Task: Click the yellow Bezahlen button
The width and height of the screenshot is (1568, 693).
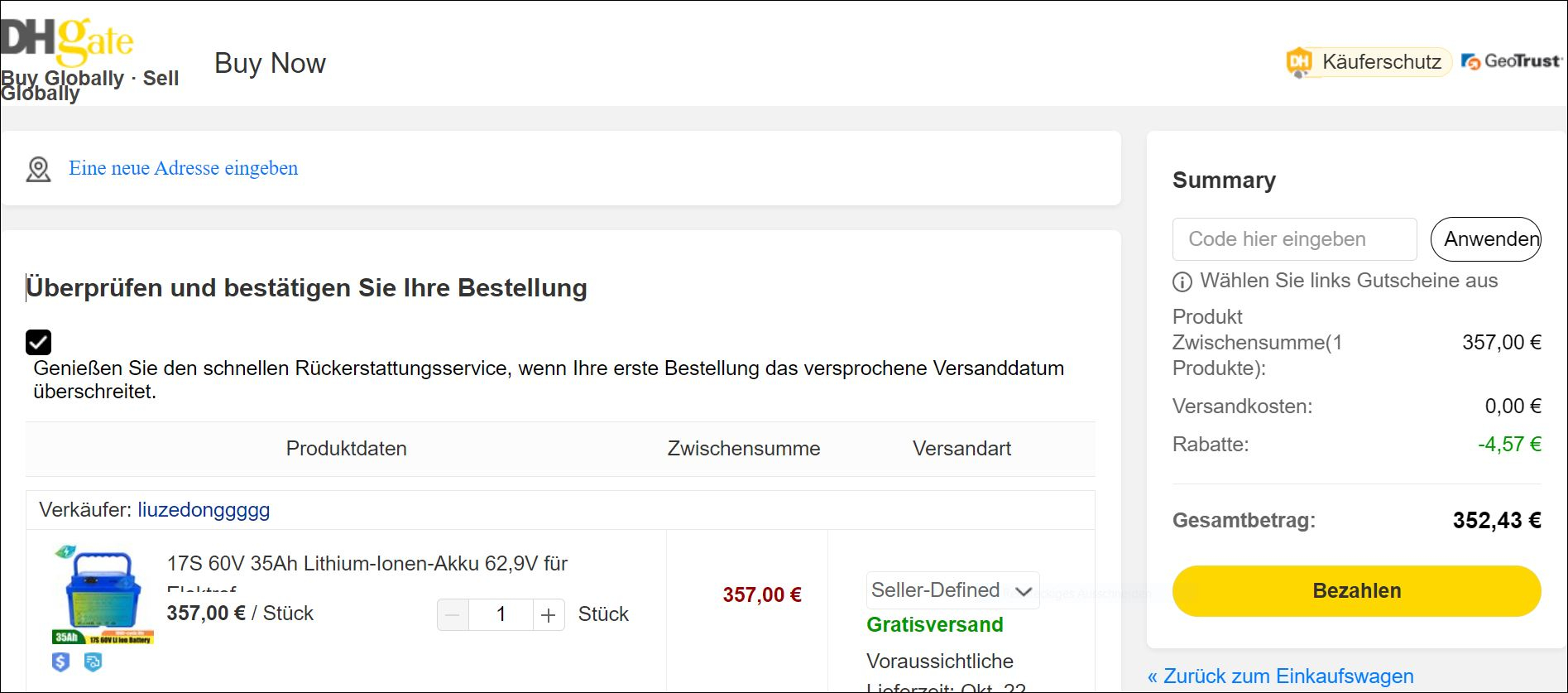Action: pos(1356,590)
